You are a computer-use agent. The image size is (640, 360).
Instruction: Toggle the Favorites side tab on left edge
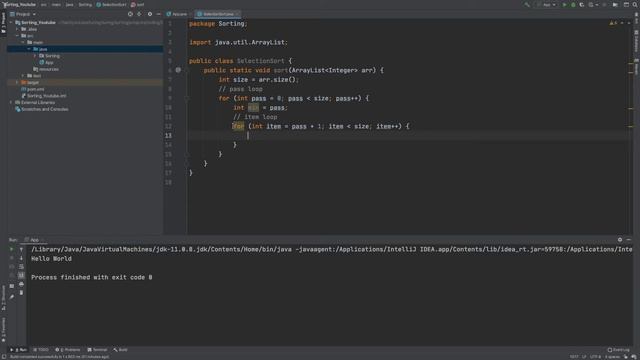point(3,330)
